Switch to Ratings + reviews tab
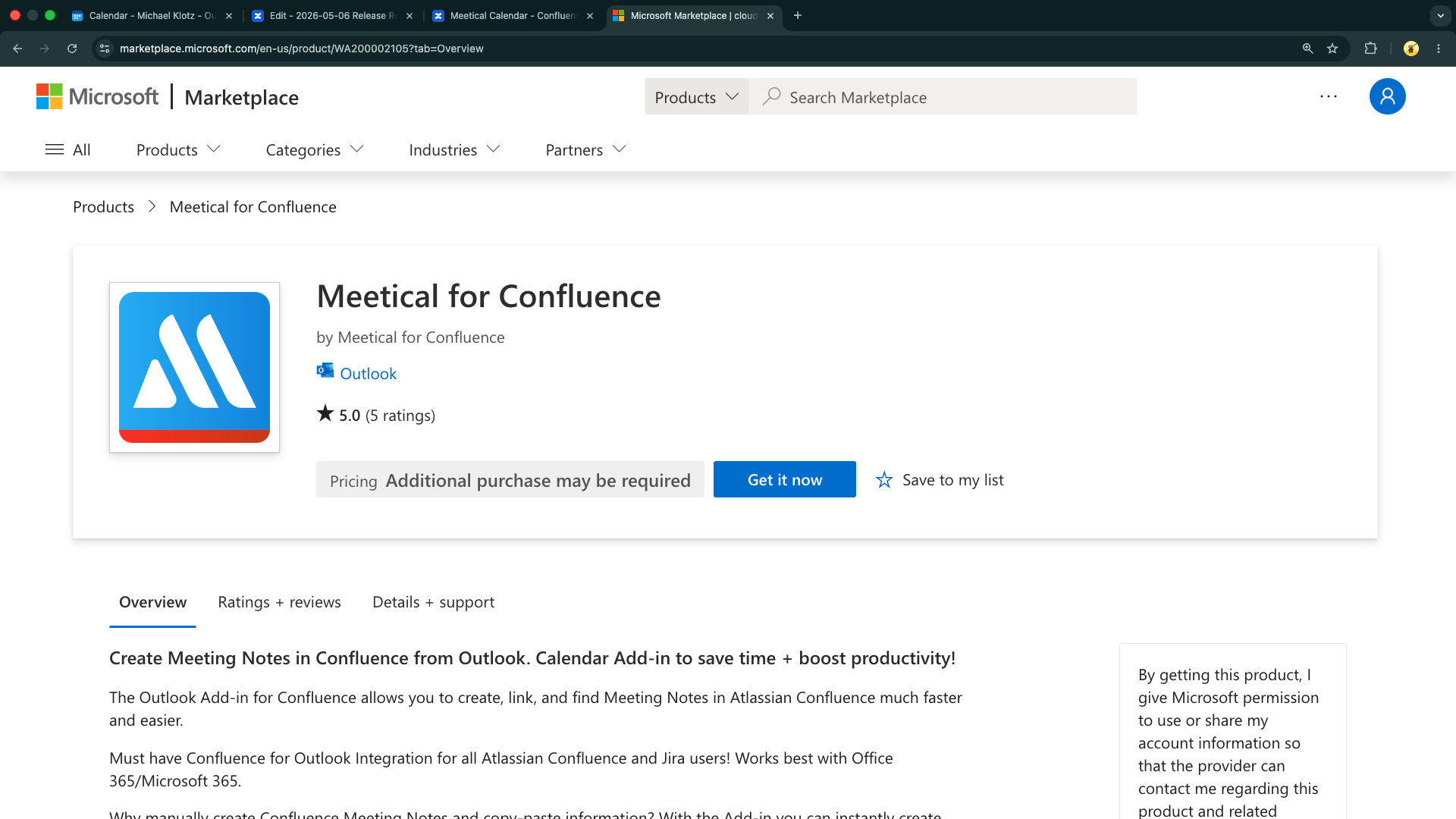1456x819 pixels. 279,602
